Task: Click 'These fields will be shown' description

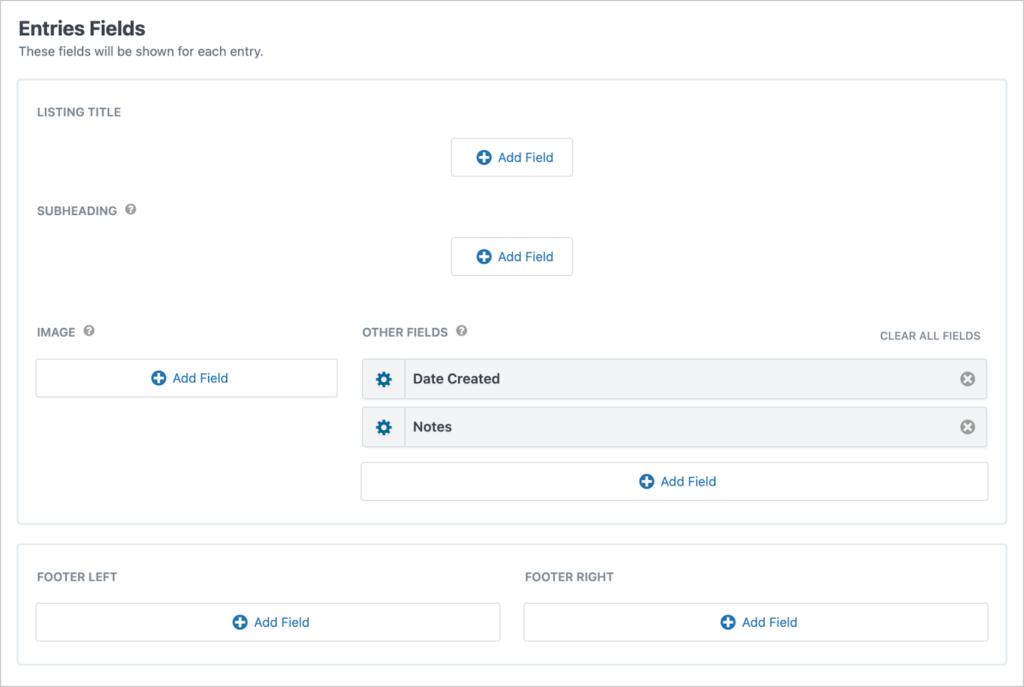Action: (x=141, y=52)
